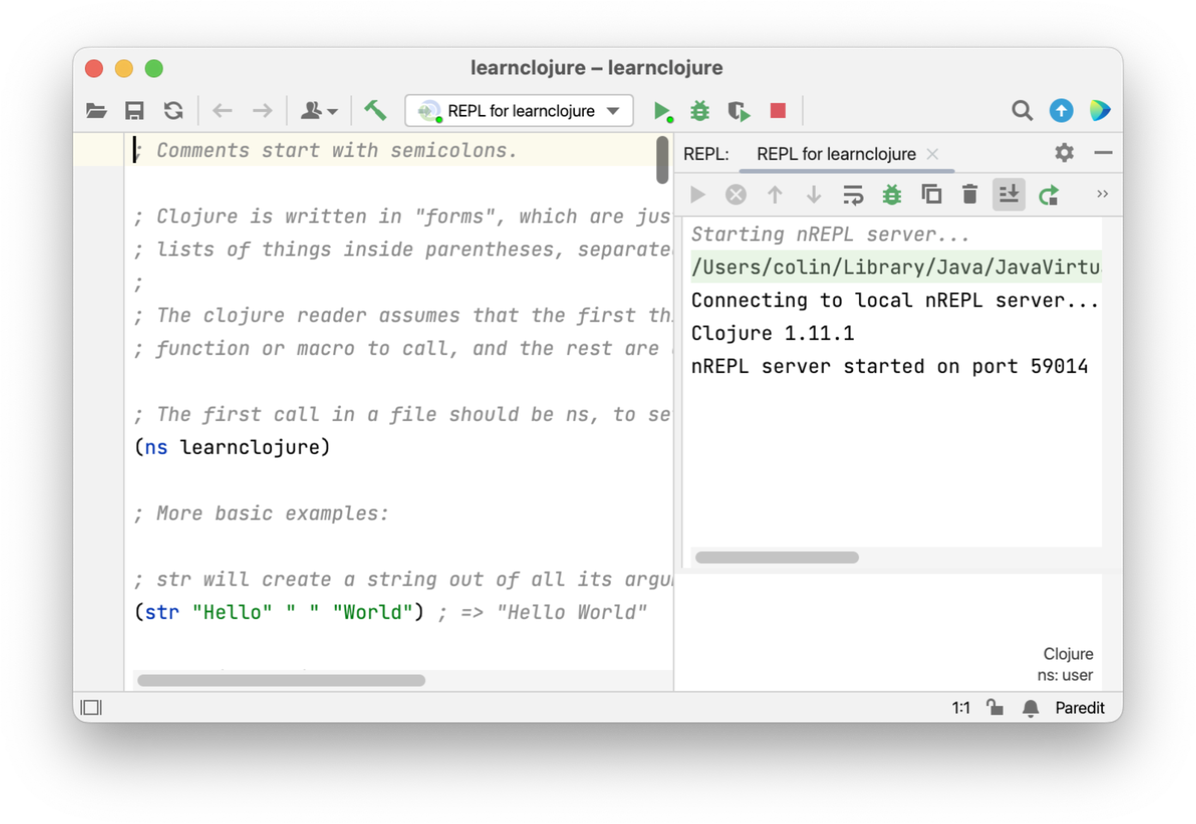Click the 1:1 cursor position indicator
The width and height of the screenshot is (1196, 824).
961,708
